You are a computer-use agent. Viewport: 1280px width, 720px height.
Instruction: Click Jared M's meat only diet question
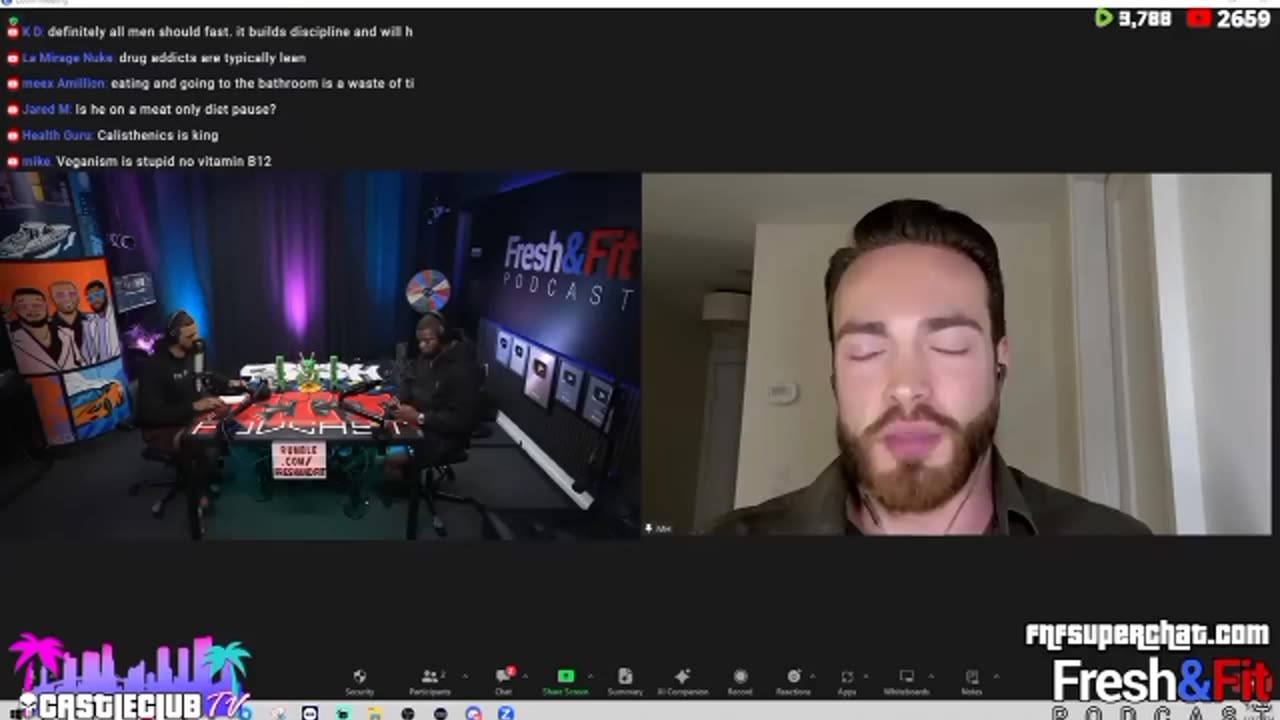click(x=141, y=109)
